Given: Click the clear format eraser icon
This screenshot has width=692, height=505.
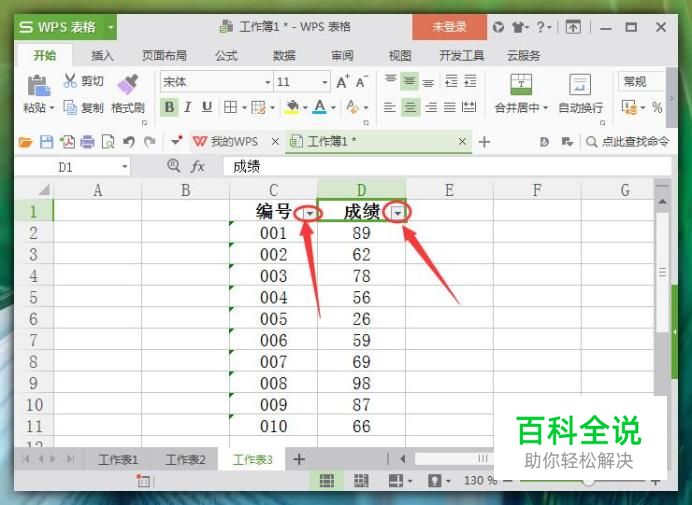Looking at the screenshot, I should coord(353,107).
